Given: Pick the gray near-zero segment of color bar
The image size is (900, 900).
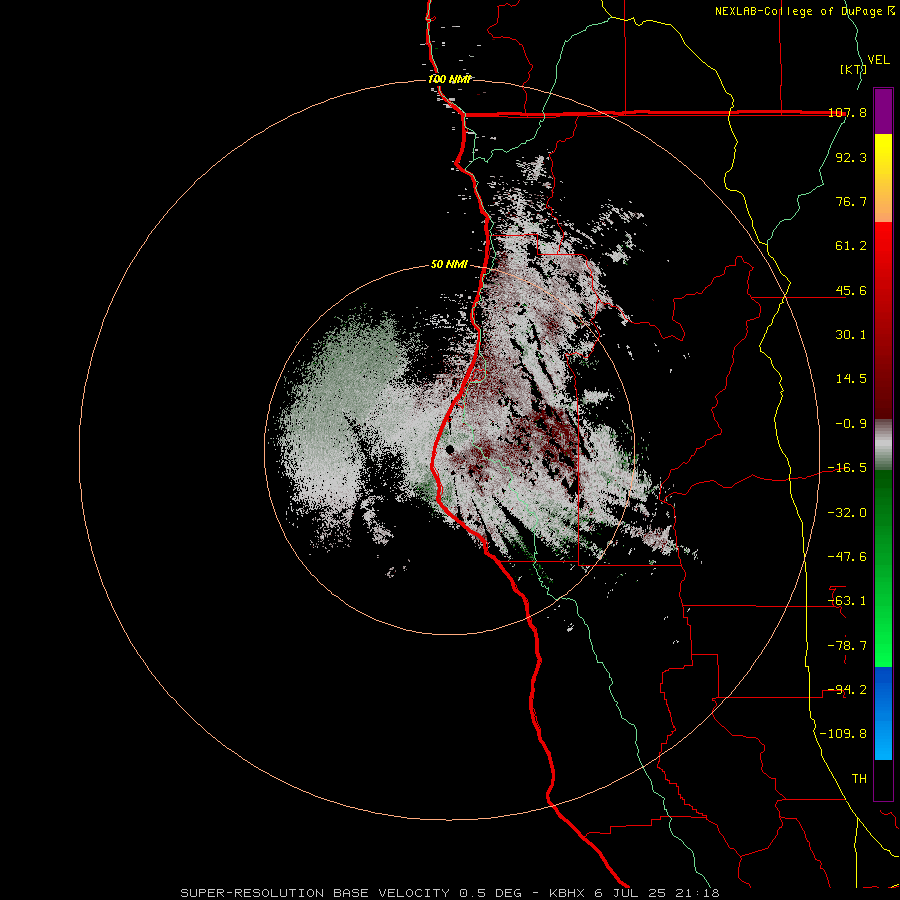Looking at the screenshot, I should pos(883,445).
